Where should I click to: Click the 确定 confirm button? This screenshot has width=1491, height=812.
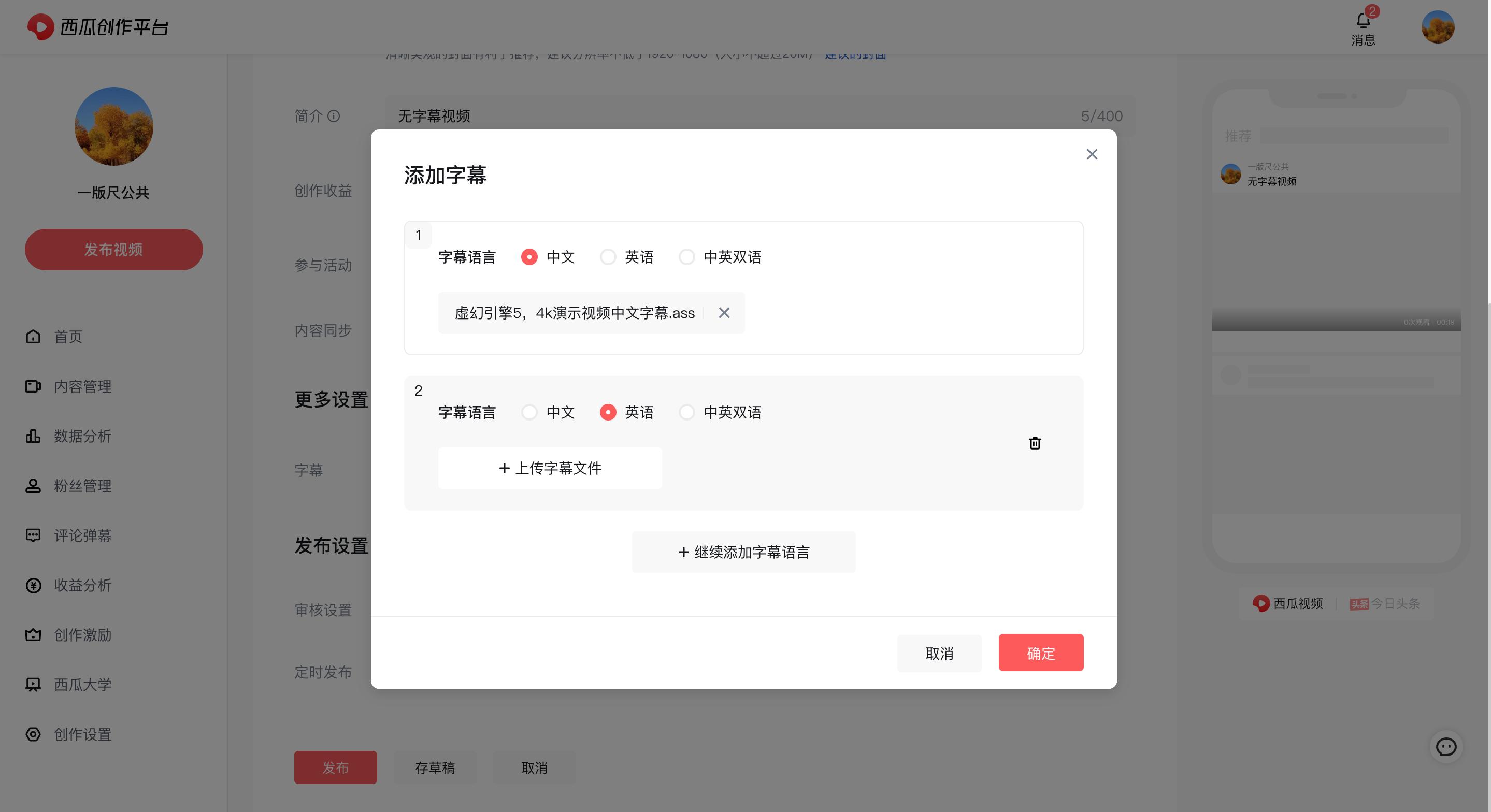coord(1040,653)
